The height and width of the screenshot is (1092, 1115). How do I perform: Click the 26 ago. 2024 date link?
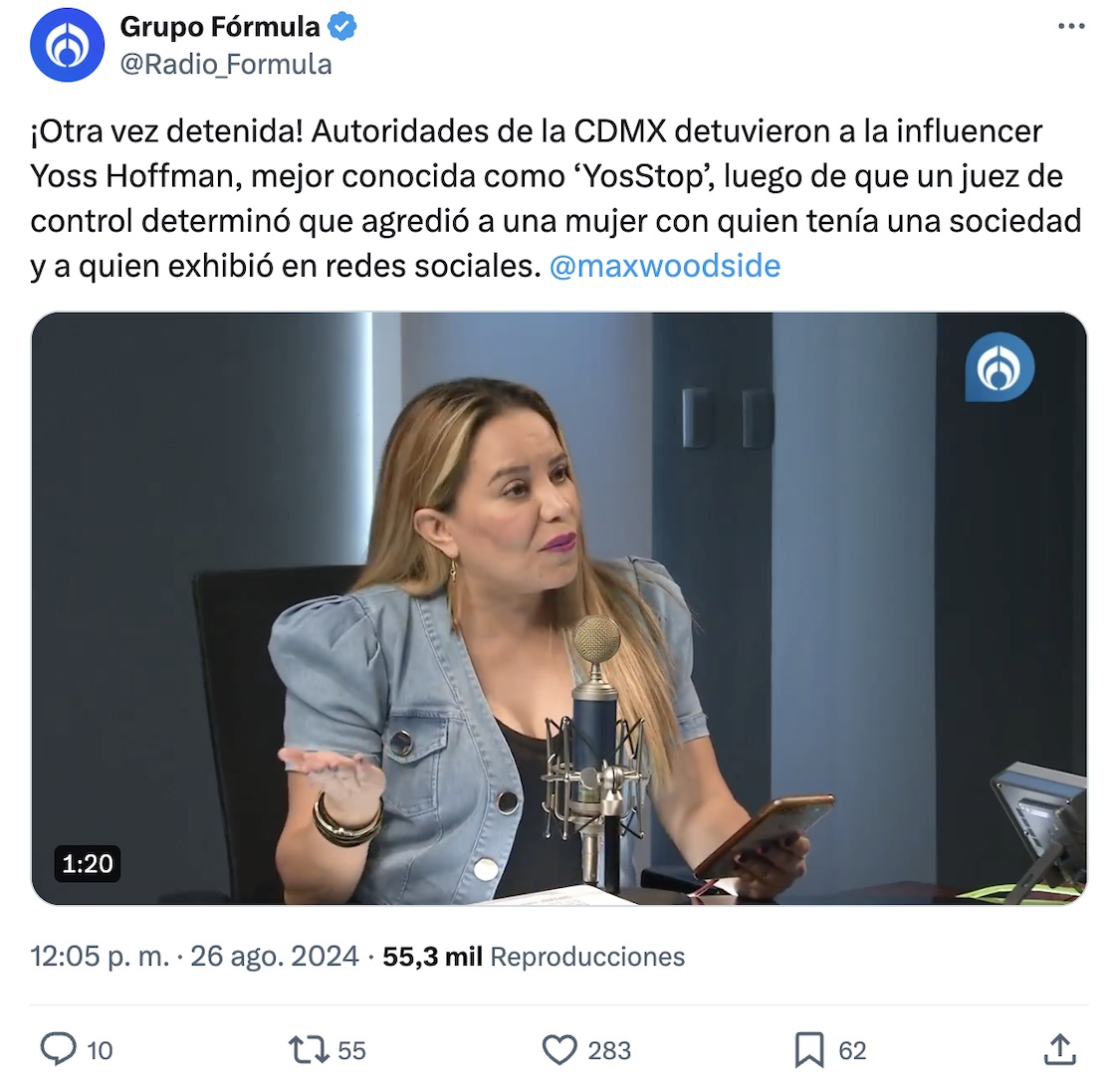coord(275,957)
